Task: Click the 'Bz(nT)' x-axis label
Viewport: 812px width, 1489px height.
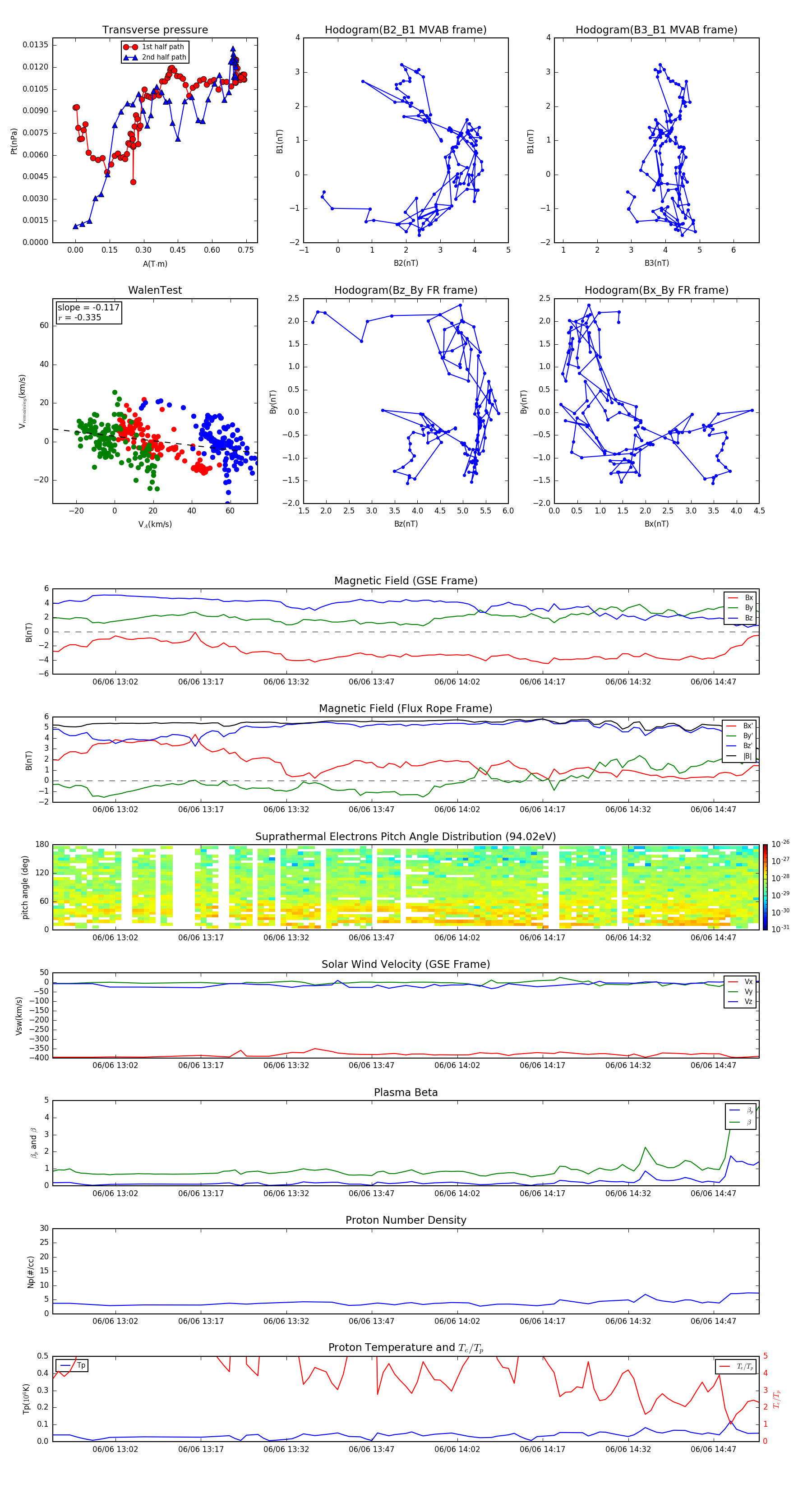Action: pyautogui.click(x=406, y=524)
